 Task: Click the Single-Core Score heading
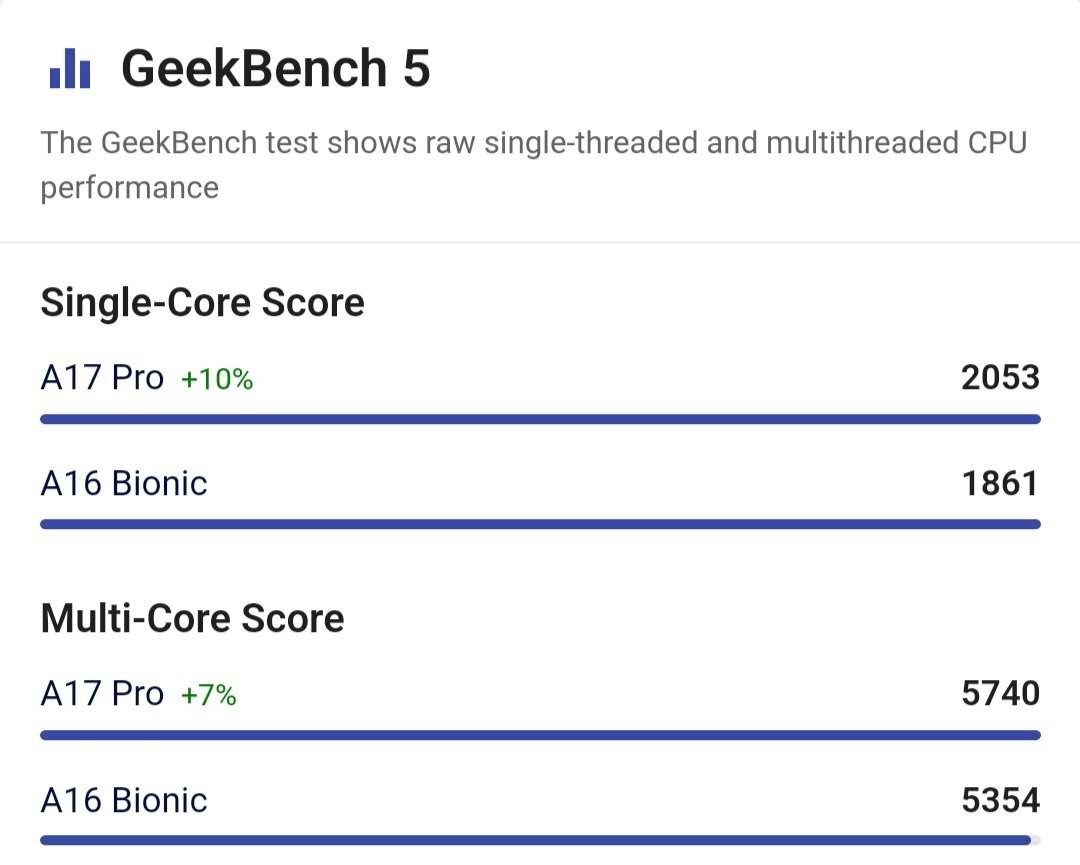pos(202,302)
